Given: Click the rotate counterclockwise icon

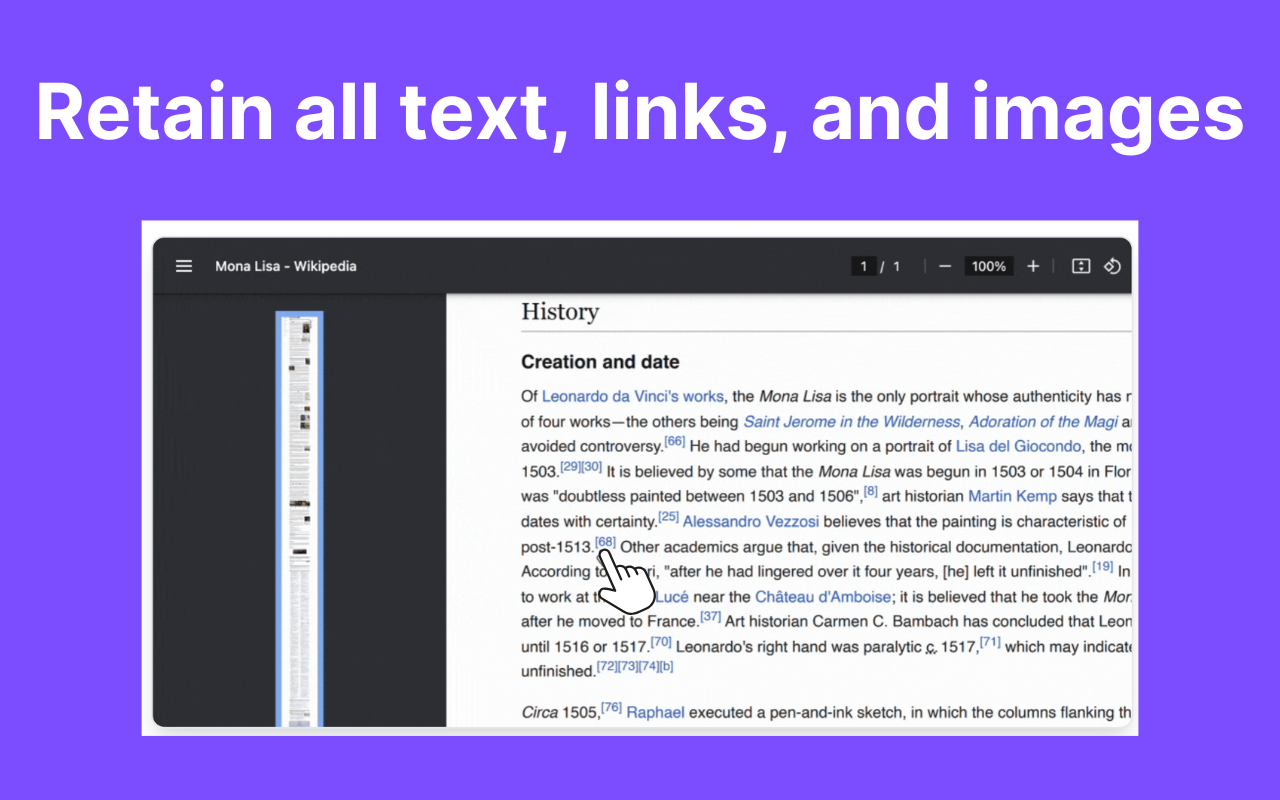Looking at the screenshot, I should coord(1112,266).
